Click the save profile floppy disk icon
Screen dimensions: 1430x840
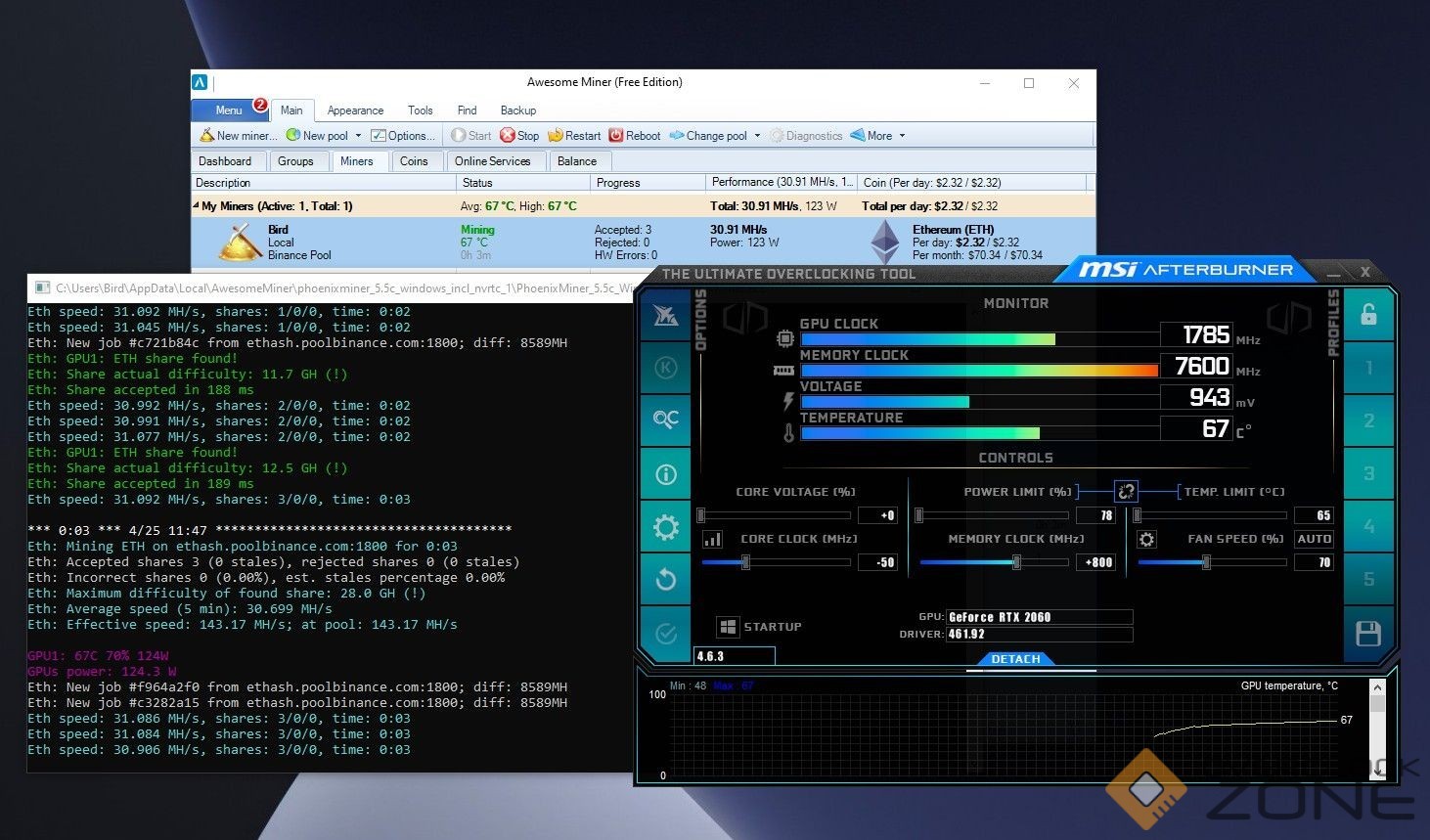(x=1368, y=634)
